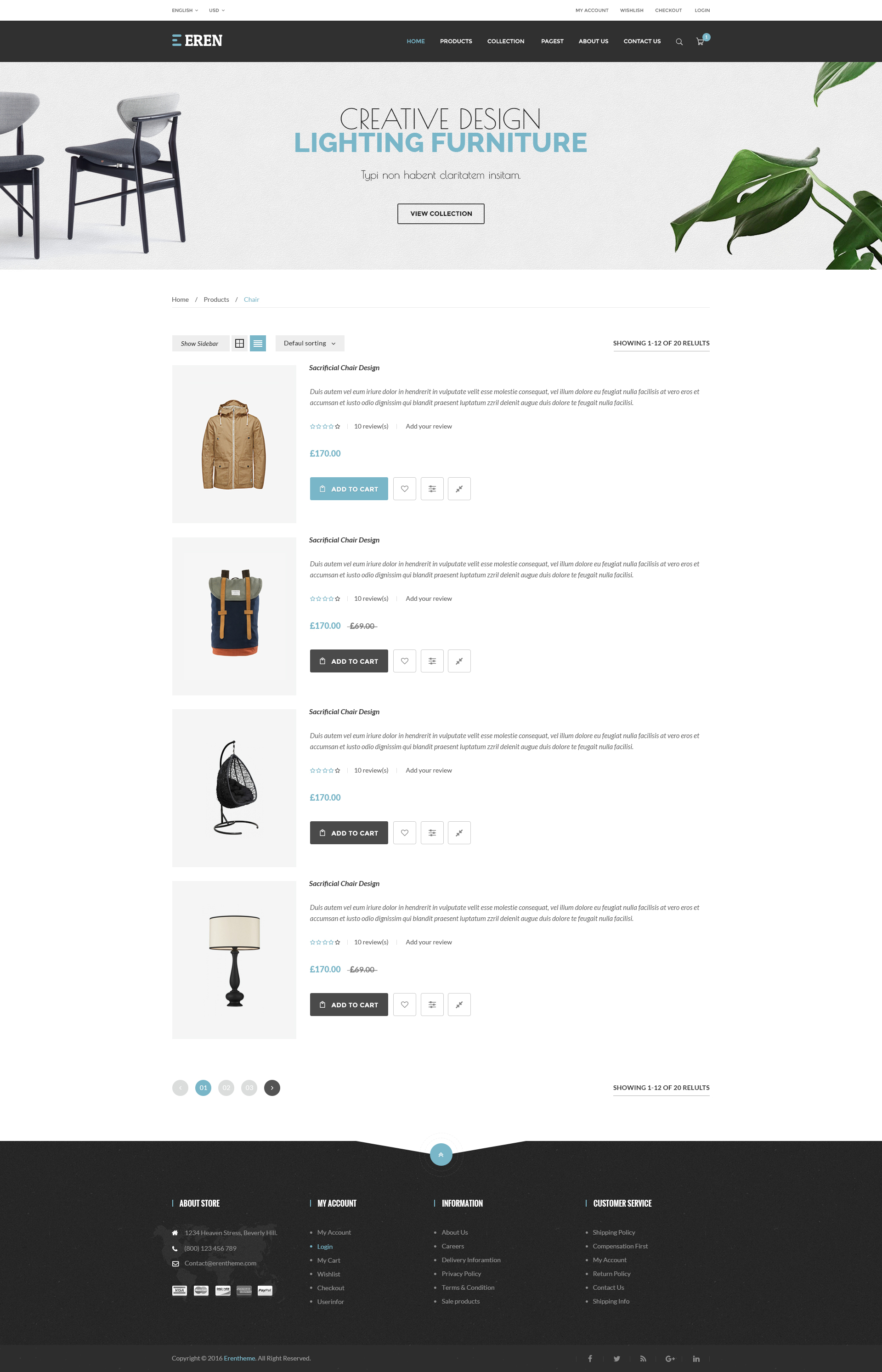Open the PRODUCTS menu item
The image size is (882, 1372).
456,41
